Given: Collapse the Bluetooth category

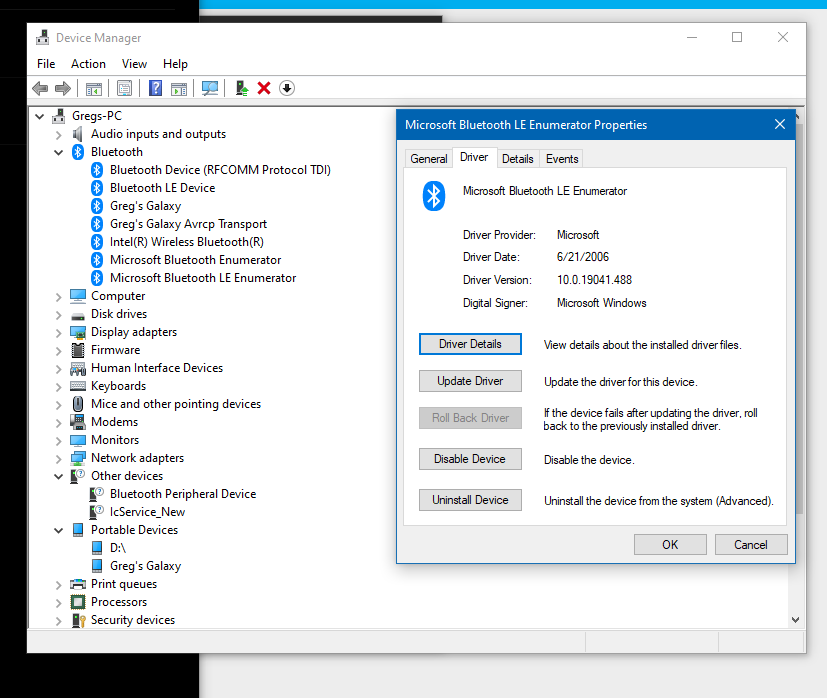Looking at the screenshot, I should 59,152.
